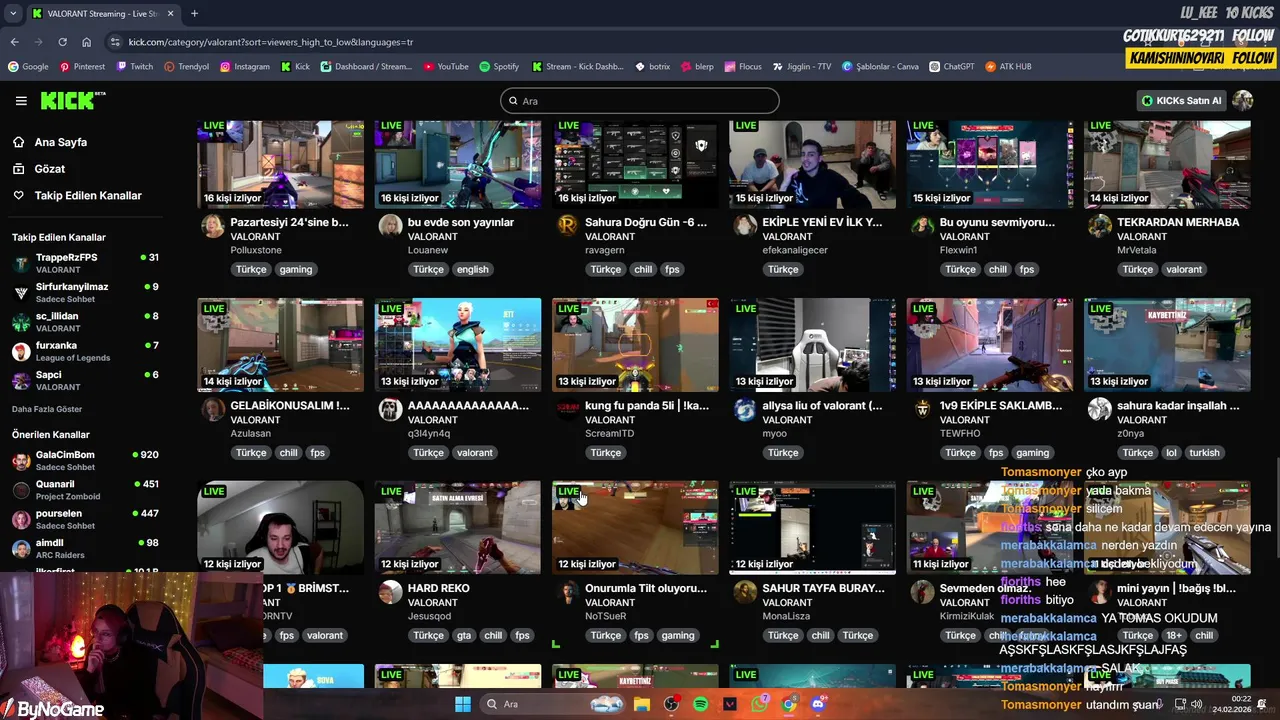
Task: Close the VALORANT Streaming tab
Action: pyautogui.click(x=170, y=14)
